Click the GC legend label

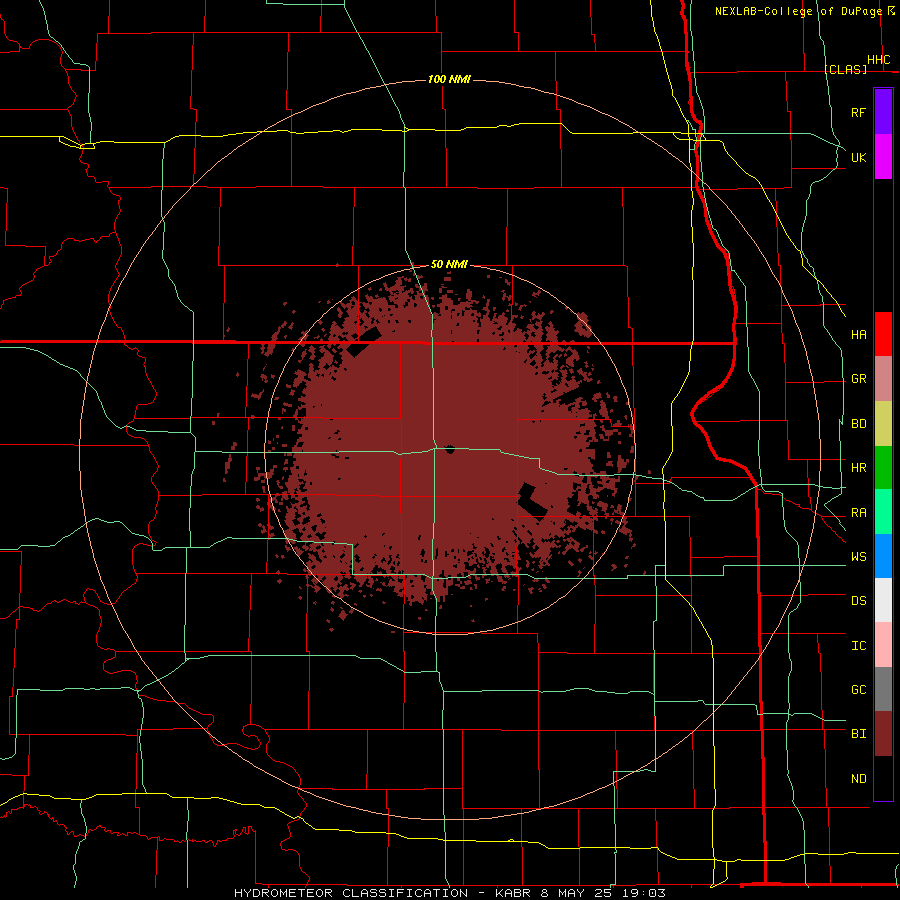point(859,690)
